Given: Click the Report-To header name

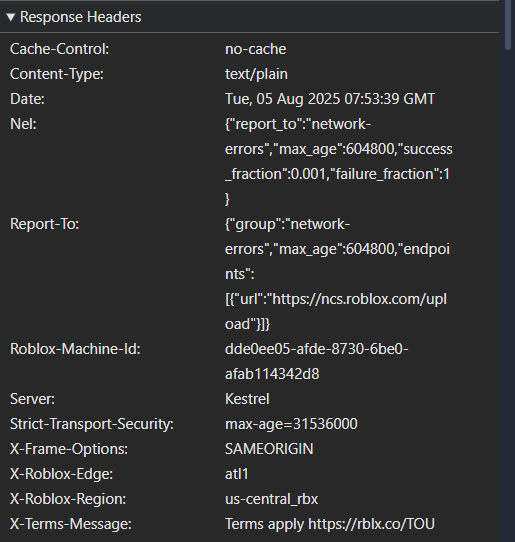Looking at the screenshot, I should tap(45, 224).
